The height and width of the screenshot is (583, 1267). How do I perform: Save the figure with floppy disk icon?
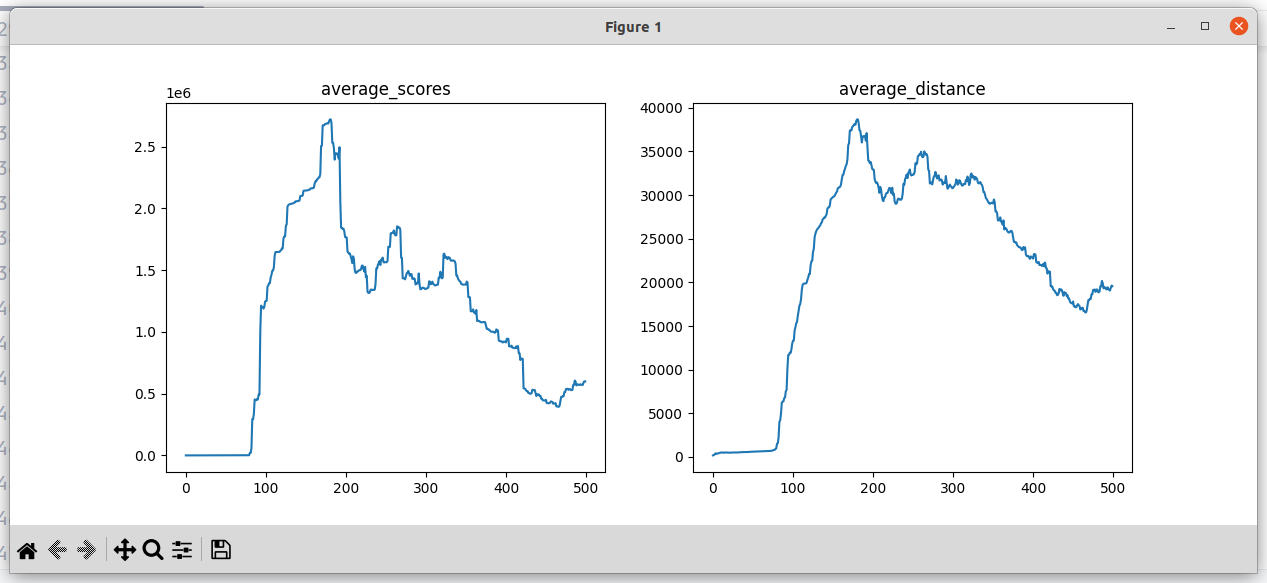tap(221, 550)
